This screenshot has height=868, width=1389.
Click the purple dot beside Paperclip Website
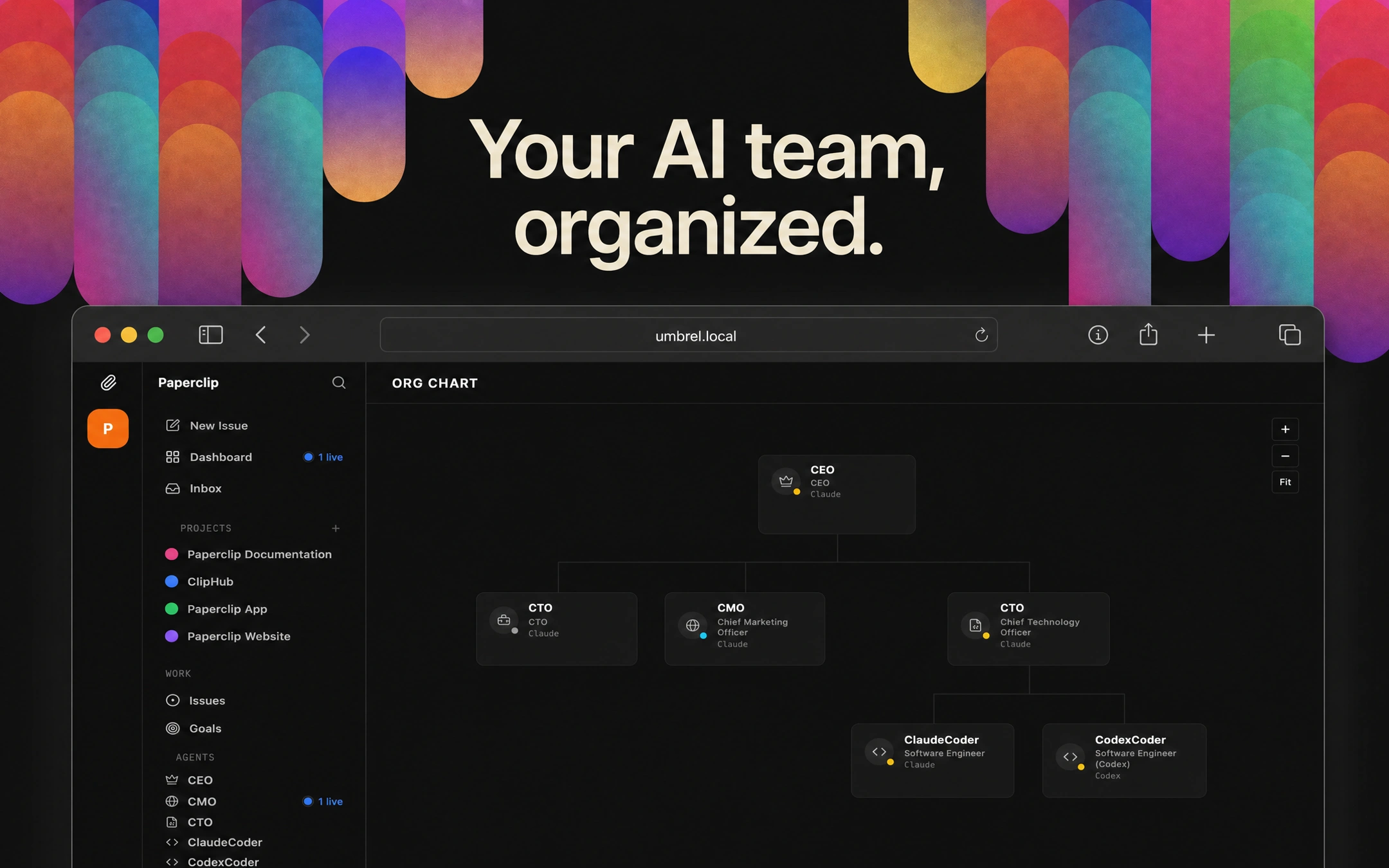coord(171,636)
